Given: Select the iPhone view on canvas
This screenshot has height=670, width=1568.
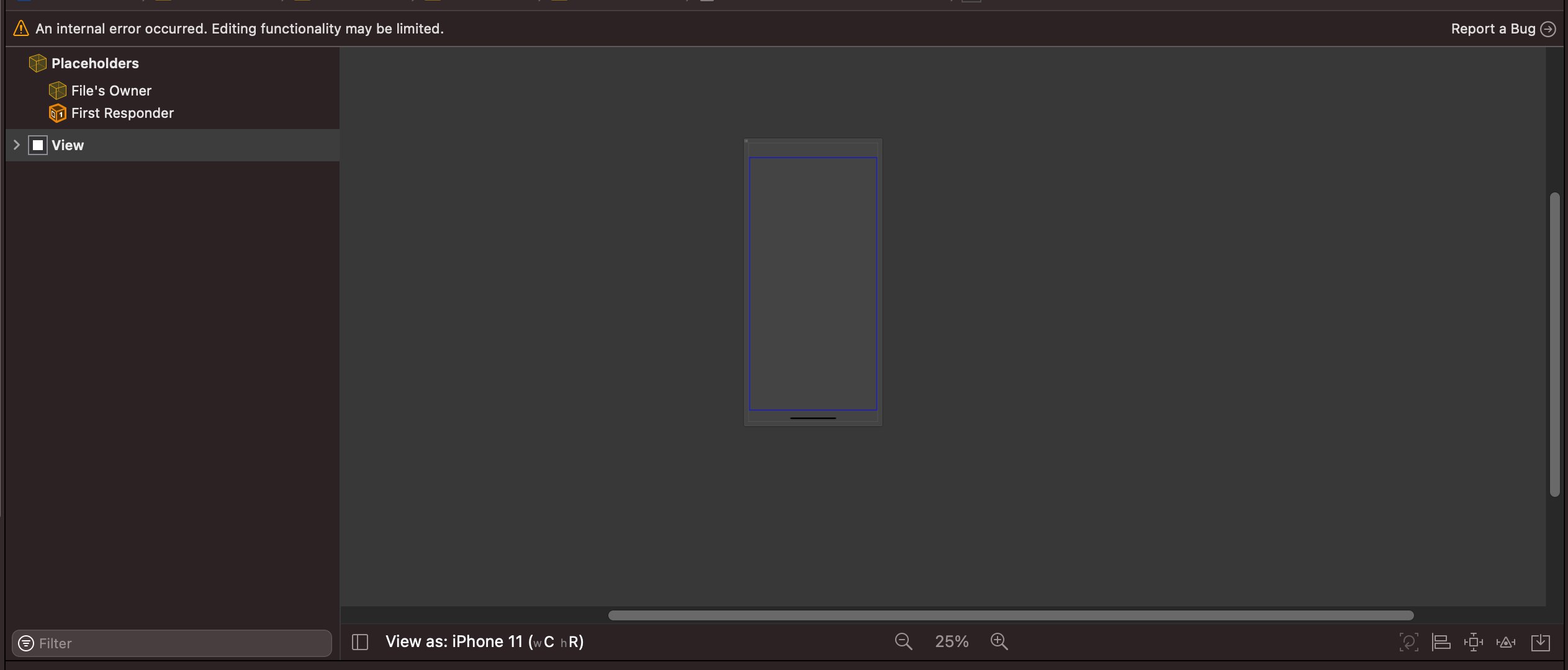Looking at the screenshot, I should click(813, 283).
